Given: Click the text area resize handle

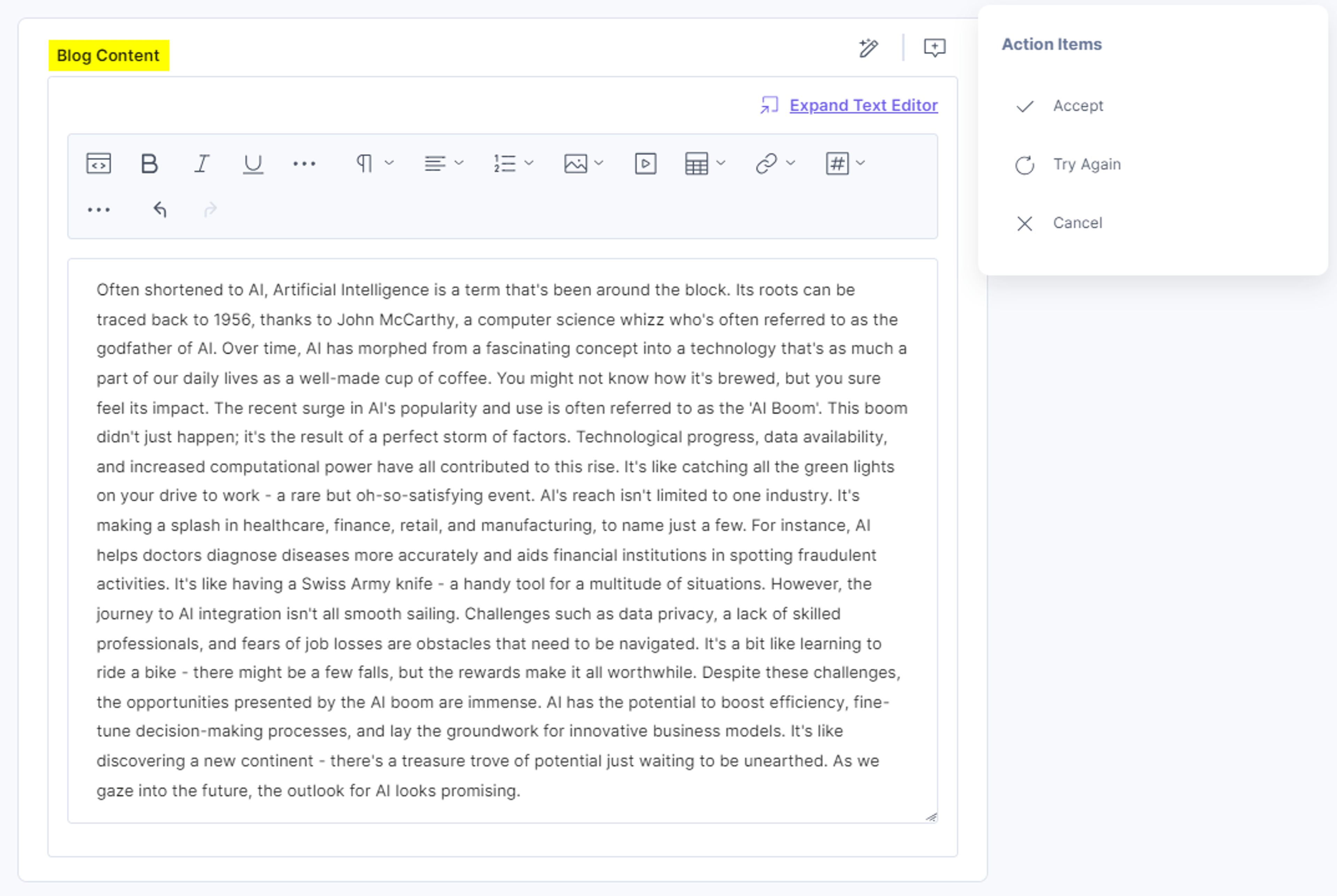Looking at the screenshot, I should pos(931,817).
